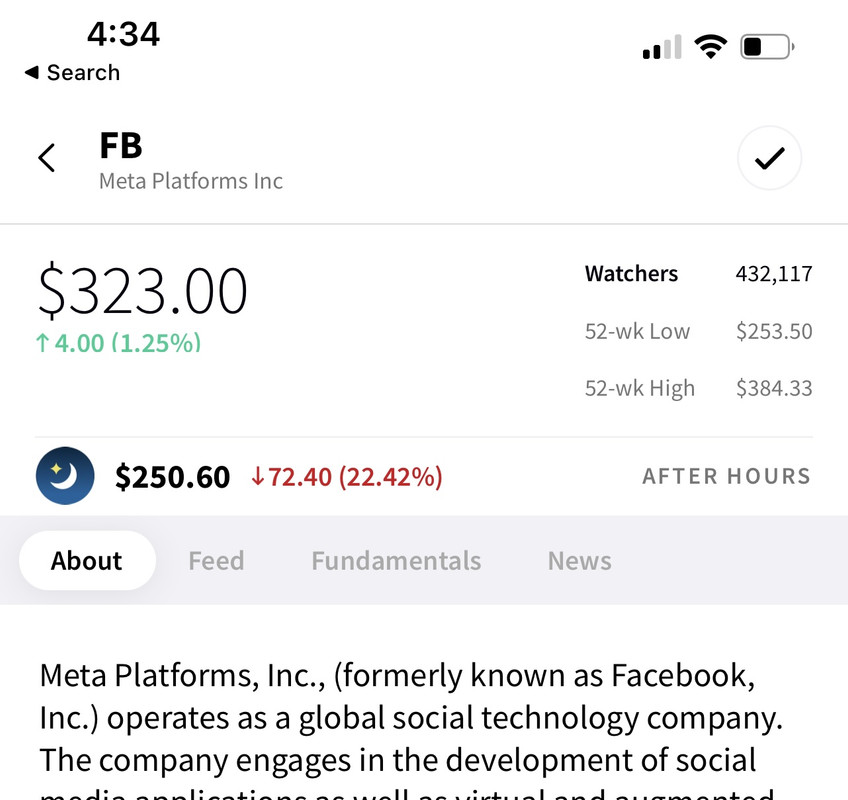Viewport: 848px width, 800px height.
Task: Tap the battery indicator icon
Action: pyautogui.click(x=766, y=47)
